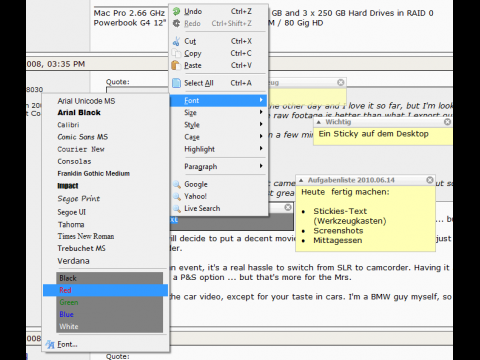The height and width of the screenshot is (360, 480).
Task: Search selection with Google entry
Action: tap(219, 184)
